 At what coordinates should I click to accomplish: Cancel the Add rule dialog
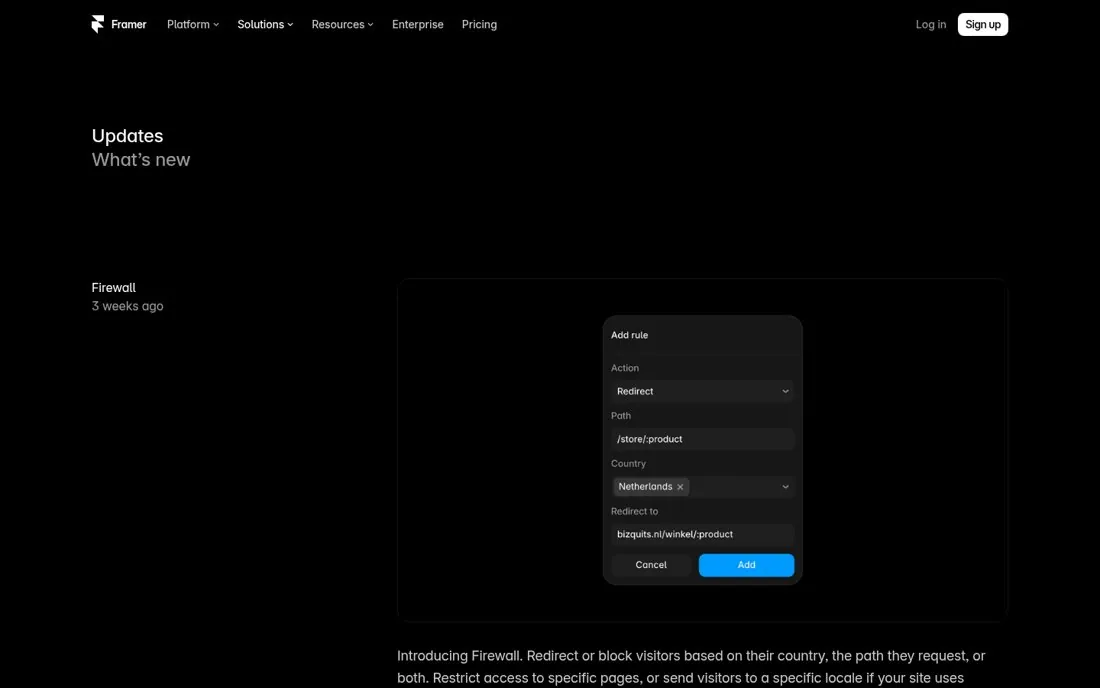(650, 565)
